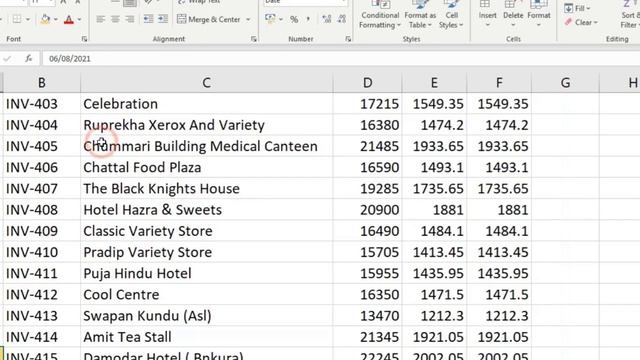Viewport: 640px width, 360px height.
Task: Expand the Format dropdown arrow
Action: (x=539, y=25)
